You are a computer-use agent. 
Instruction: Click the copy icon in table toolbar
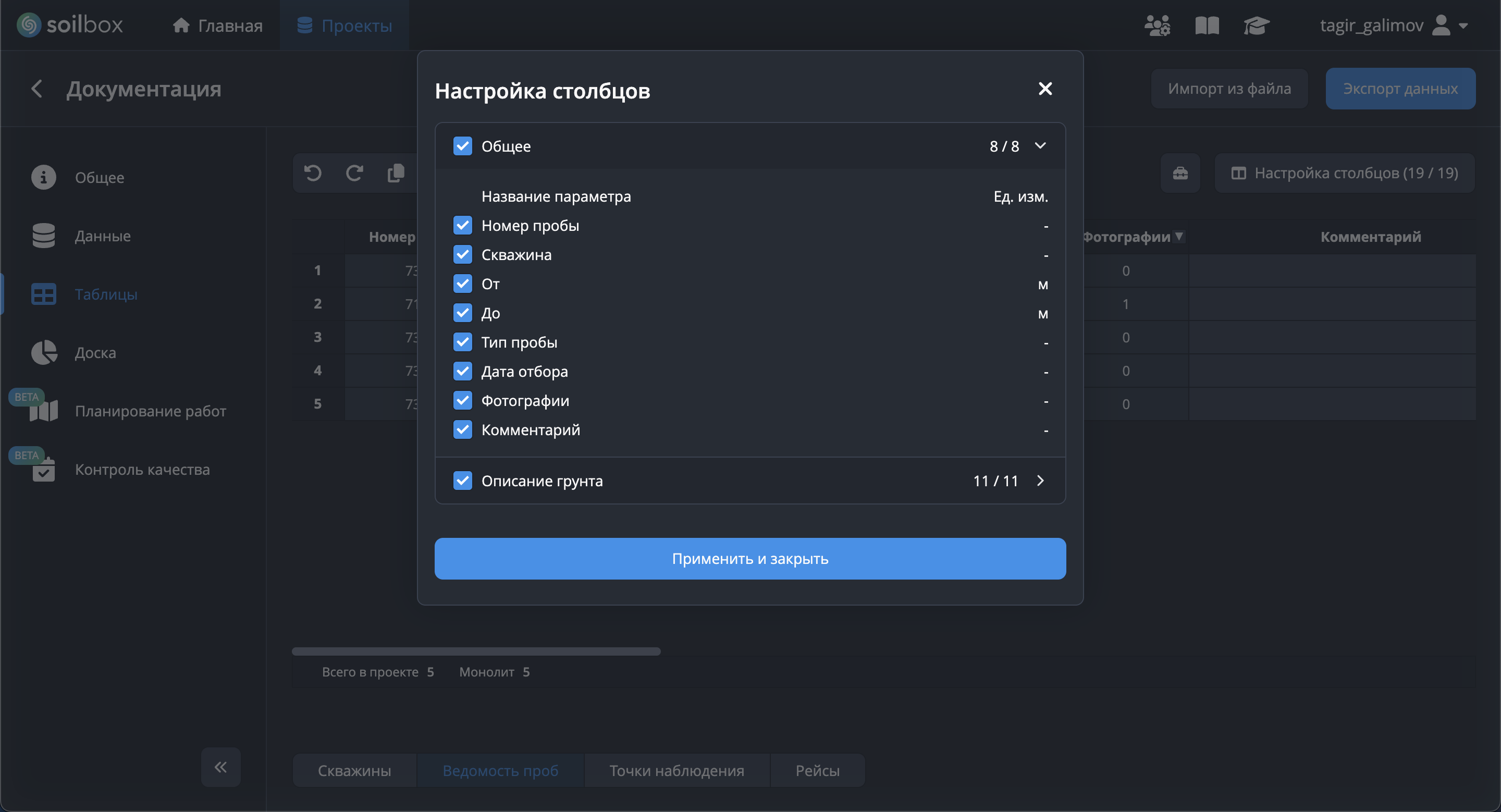396,173
